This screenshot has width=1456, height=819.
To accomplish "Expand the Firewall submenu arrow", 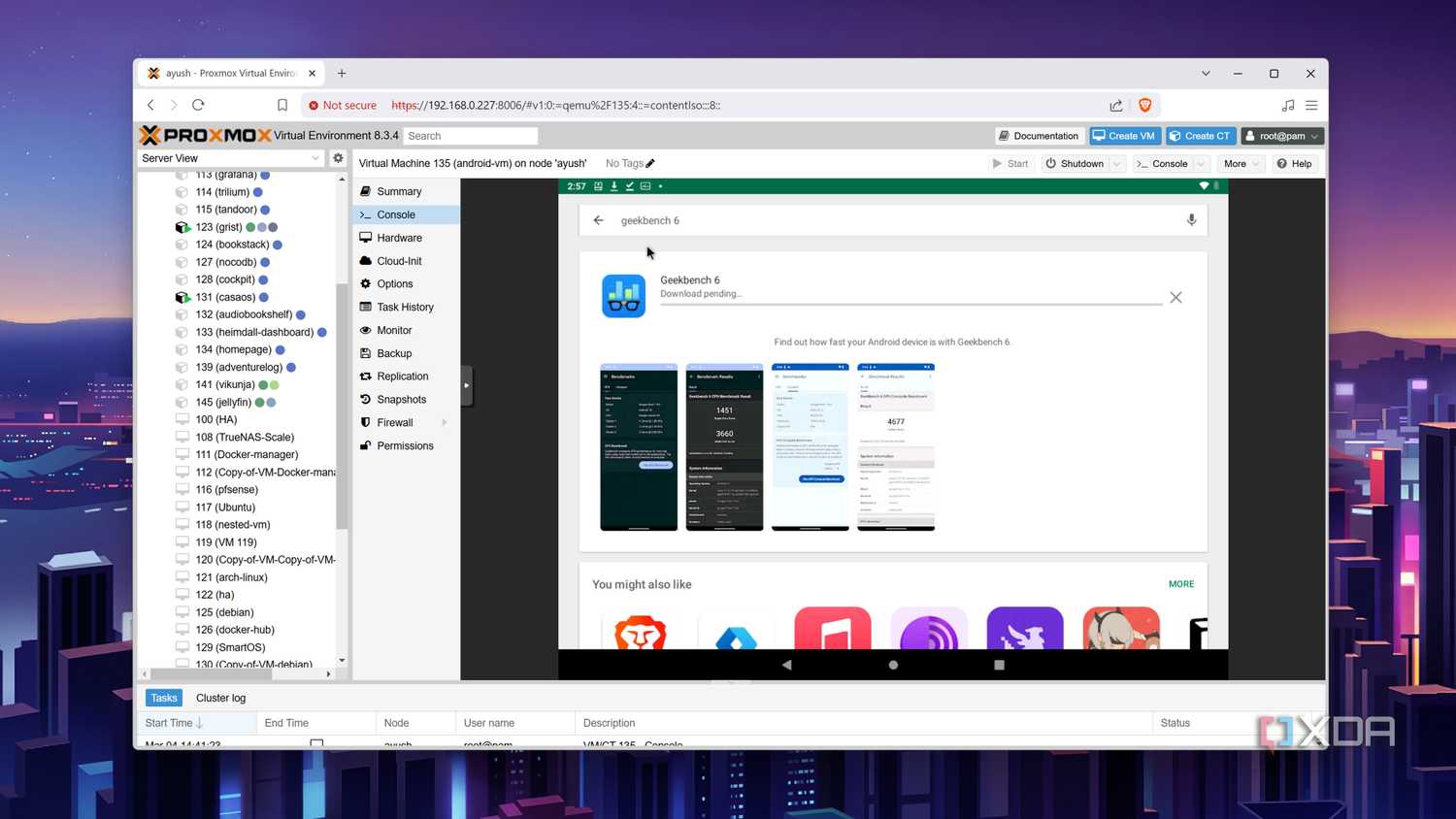I will coord(445,423).
